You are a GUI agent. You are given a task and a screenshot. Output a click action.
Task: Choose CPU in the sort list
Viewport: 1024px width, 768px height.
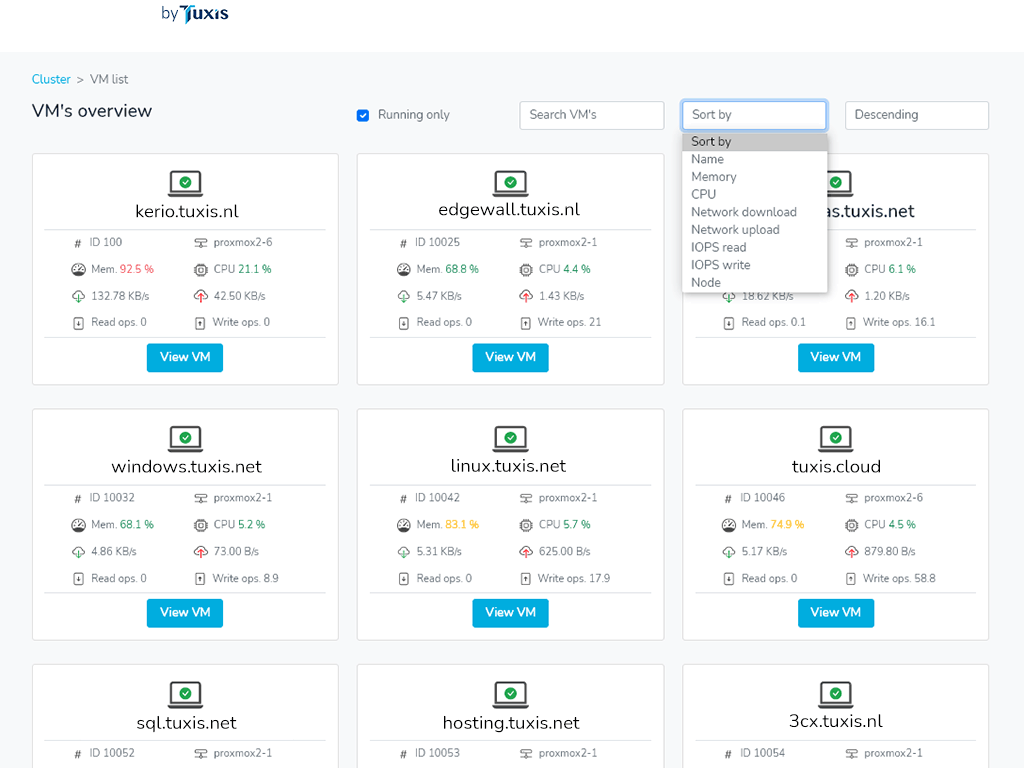point(754,195)
